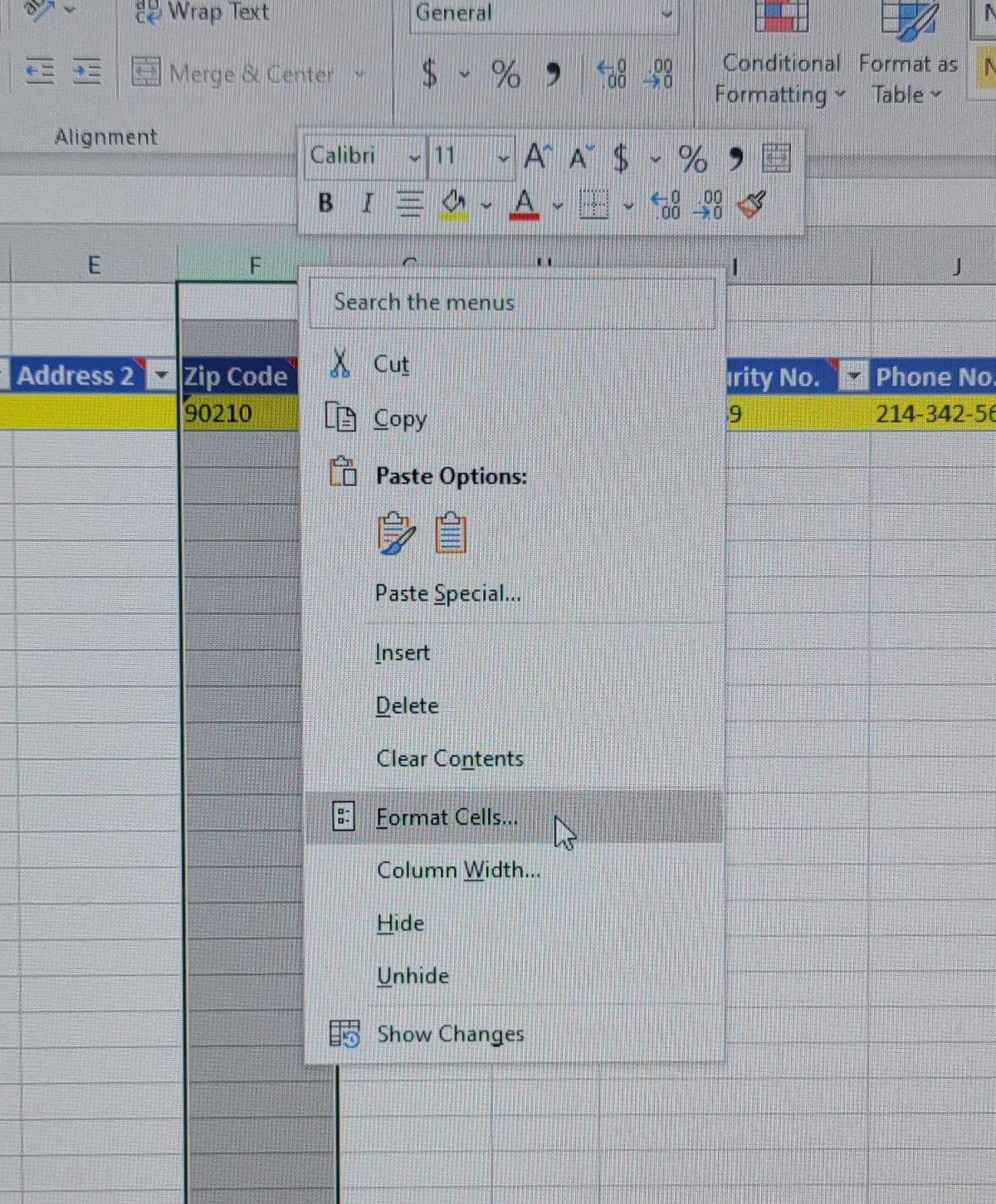Apply red font color from mini toolbar
The height and width of the screenshot is (1204, 996).
point(524,203)
